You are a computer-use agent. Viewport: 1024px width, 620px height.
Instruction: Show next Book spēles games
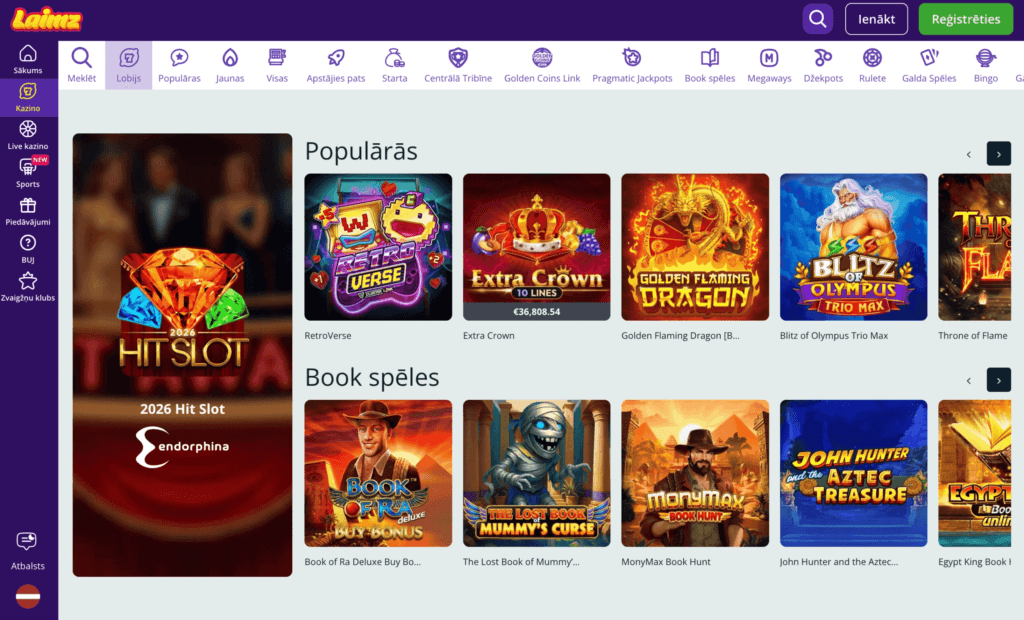tap(999, 380)
